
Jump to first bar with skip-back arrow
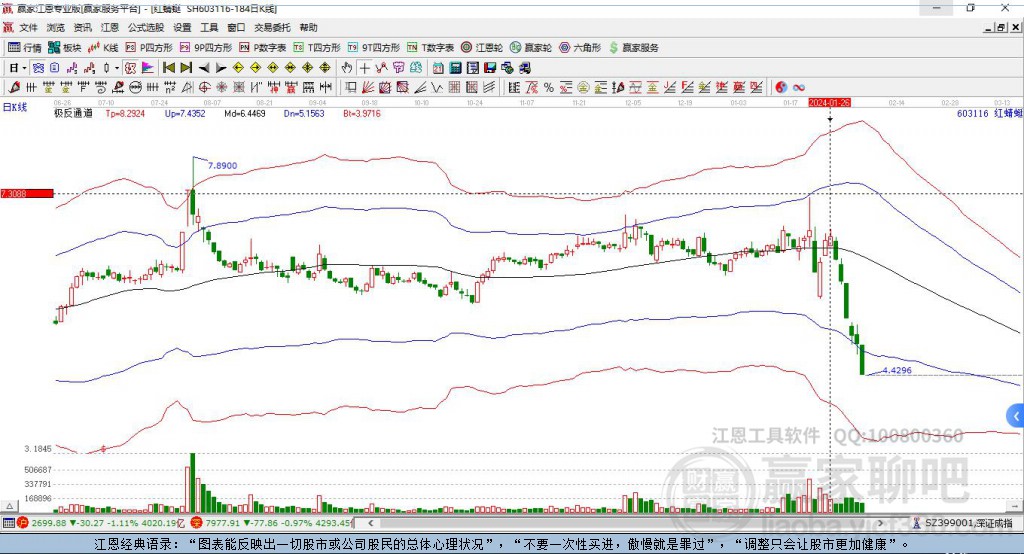168,68
